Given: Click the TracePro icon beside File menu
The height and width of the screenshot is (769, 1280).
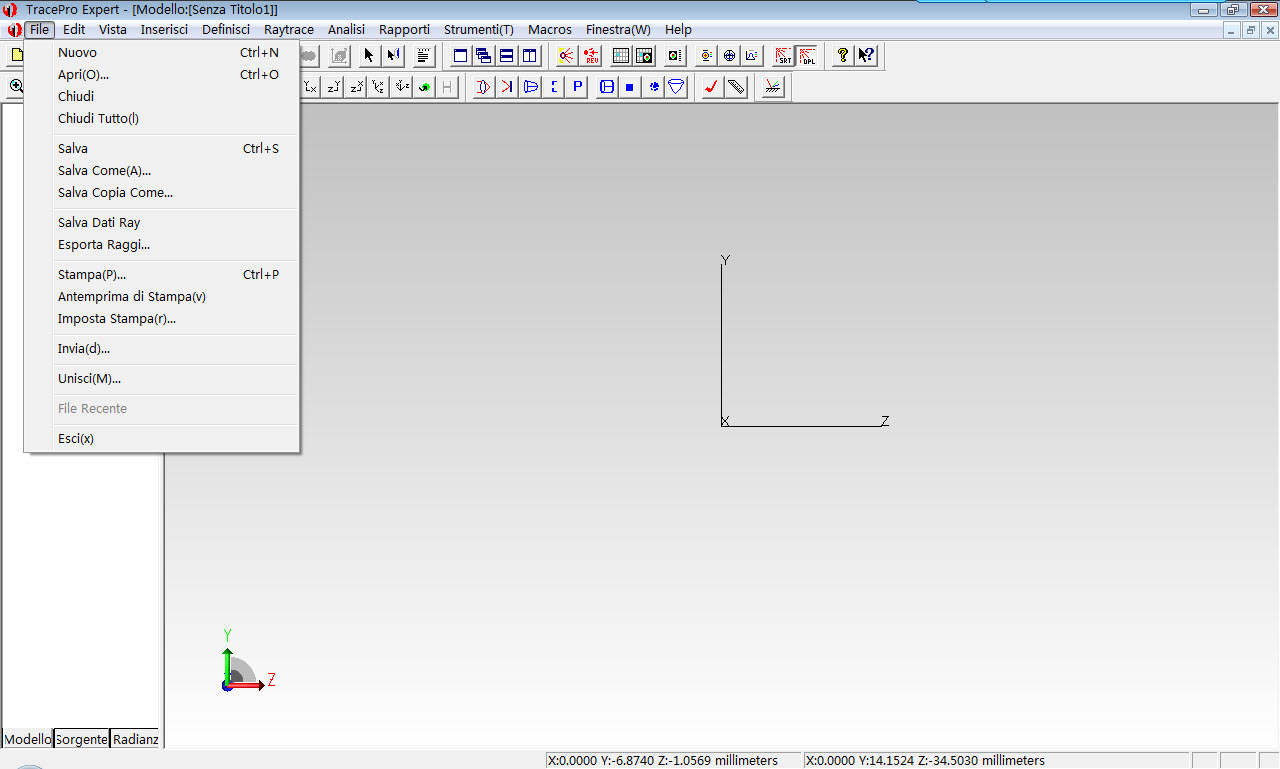Looking at the screenshot, I should 13,30.
